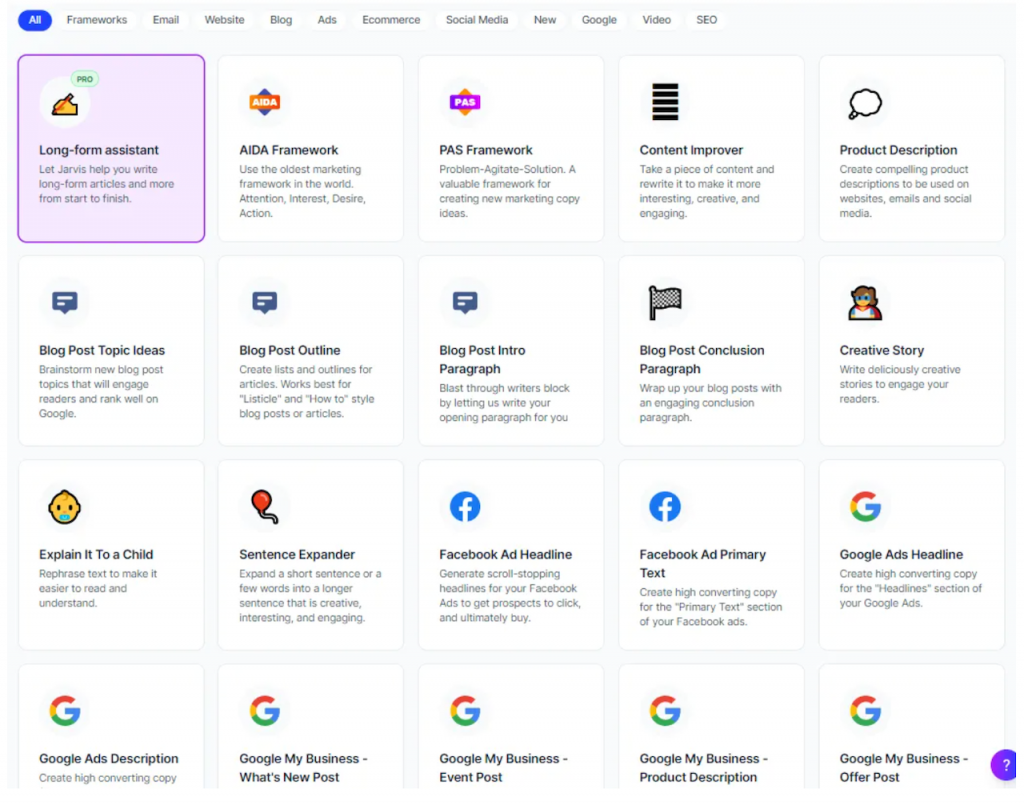Click 'Let Jarvis help you write' description
The image size is (1024, 805).
pos(106,184)
